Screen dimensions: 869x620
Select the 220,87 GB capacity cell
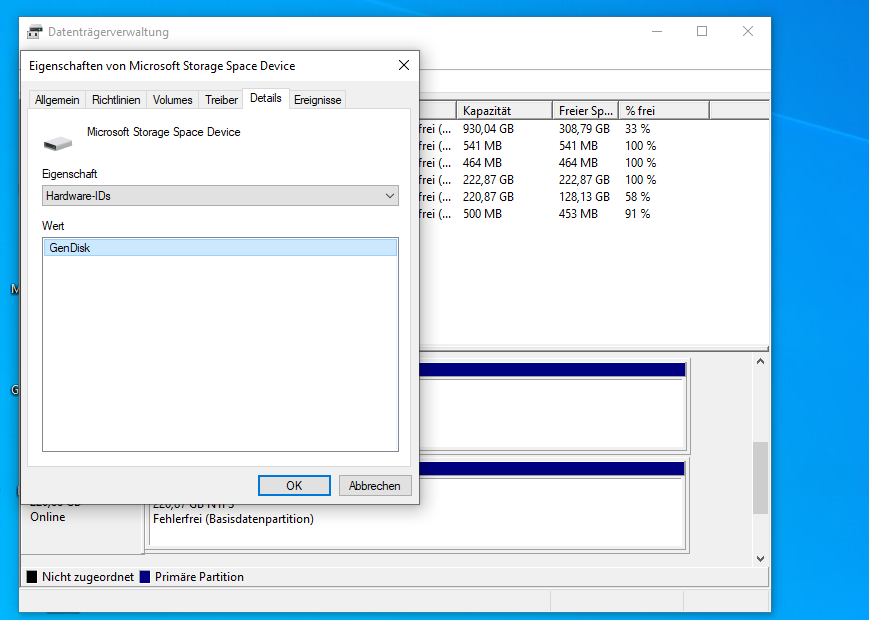[x=488, y=197]
